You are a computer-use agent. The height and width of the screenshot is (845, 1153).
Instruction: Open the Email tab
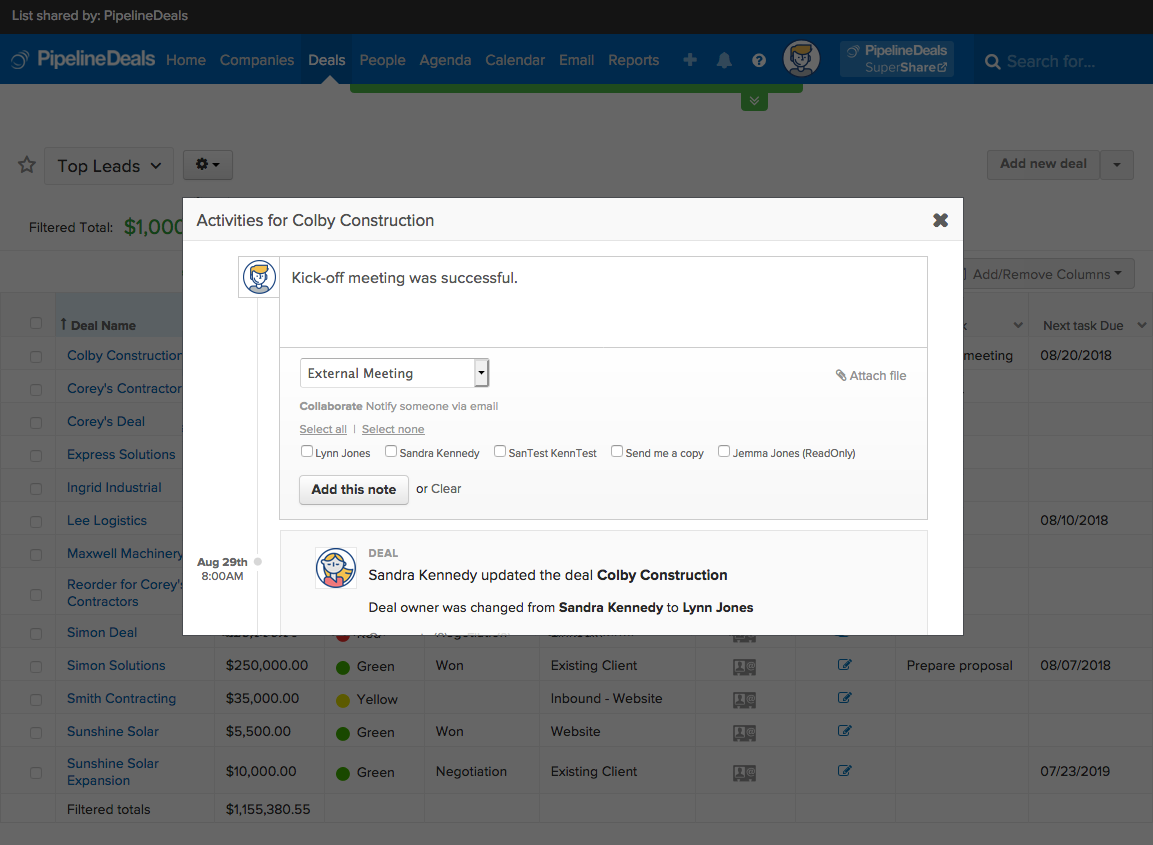576,60
